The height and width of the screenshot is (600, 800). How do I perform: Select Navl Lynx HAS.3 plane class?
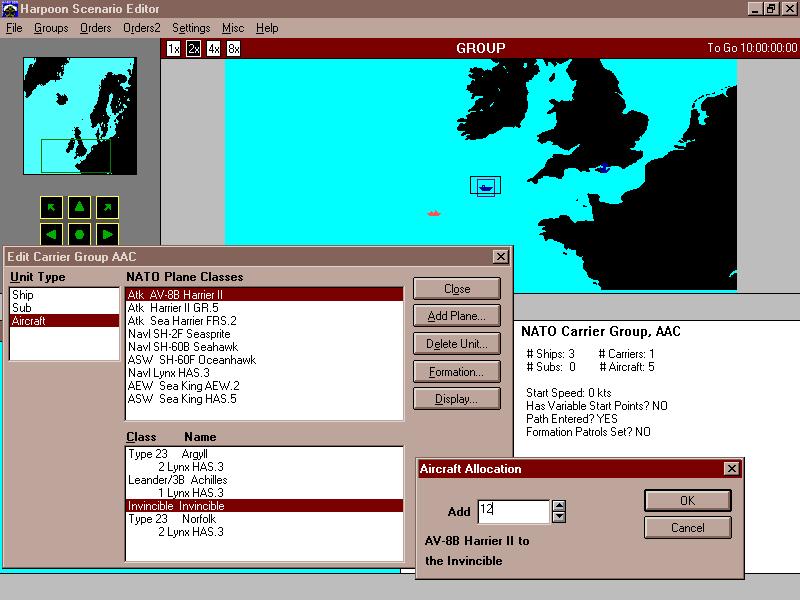(x=264, y=373)
